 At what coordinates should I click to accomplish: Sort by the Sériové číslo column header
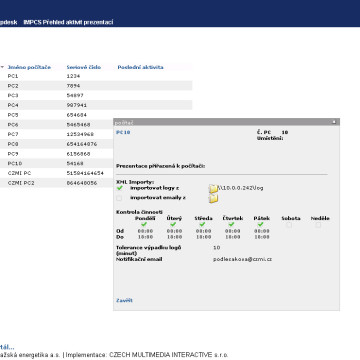point(84,67)
